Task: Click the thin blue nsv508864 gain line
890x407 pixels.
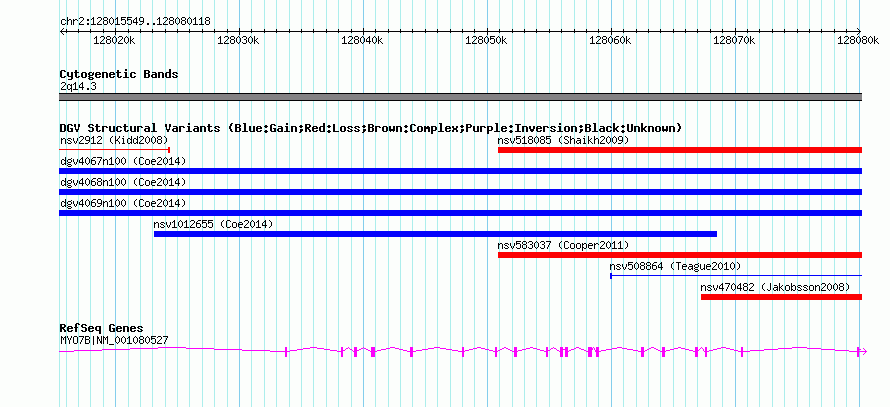Action: (x=736, y=276)
